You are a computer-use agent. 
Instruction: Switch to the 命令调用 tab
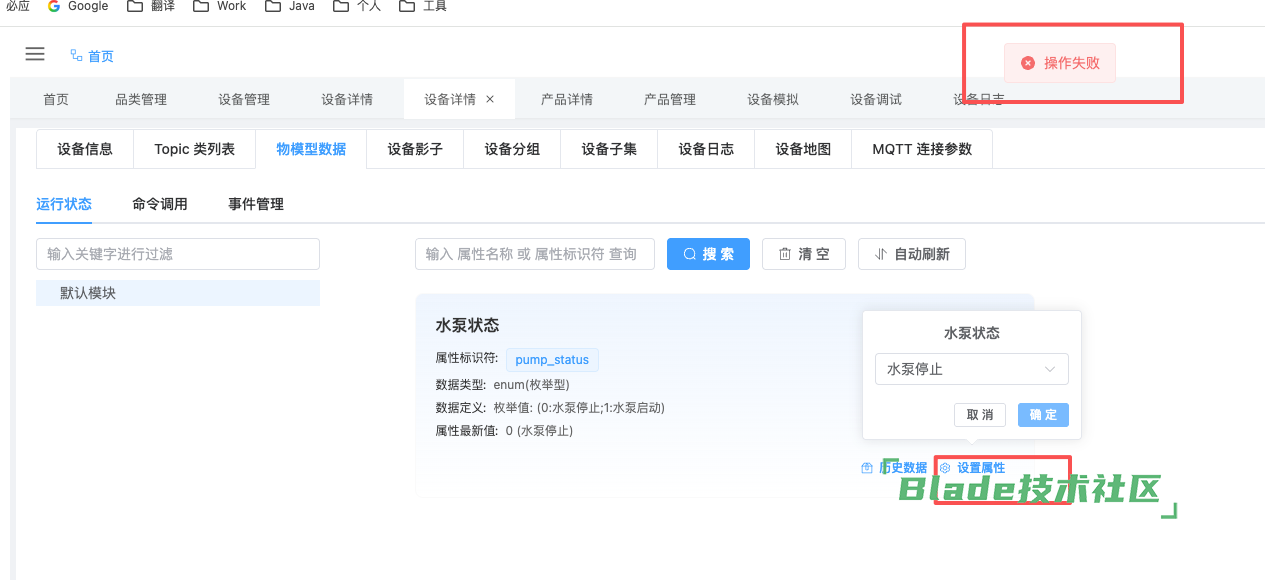(160, 204)
